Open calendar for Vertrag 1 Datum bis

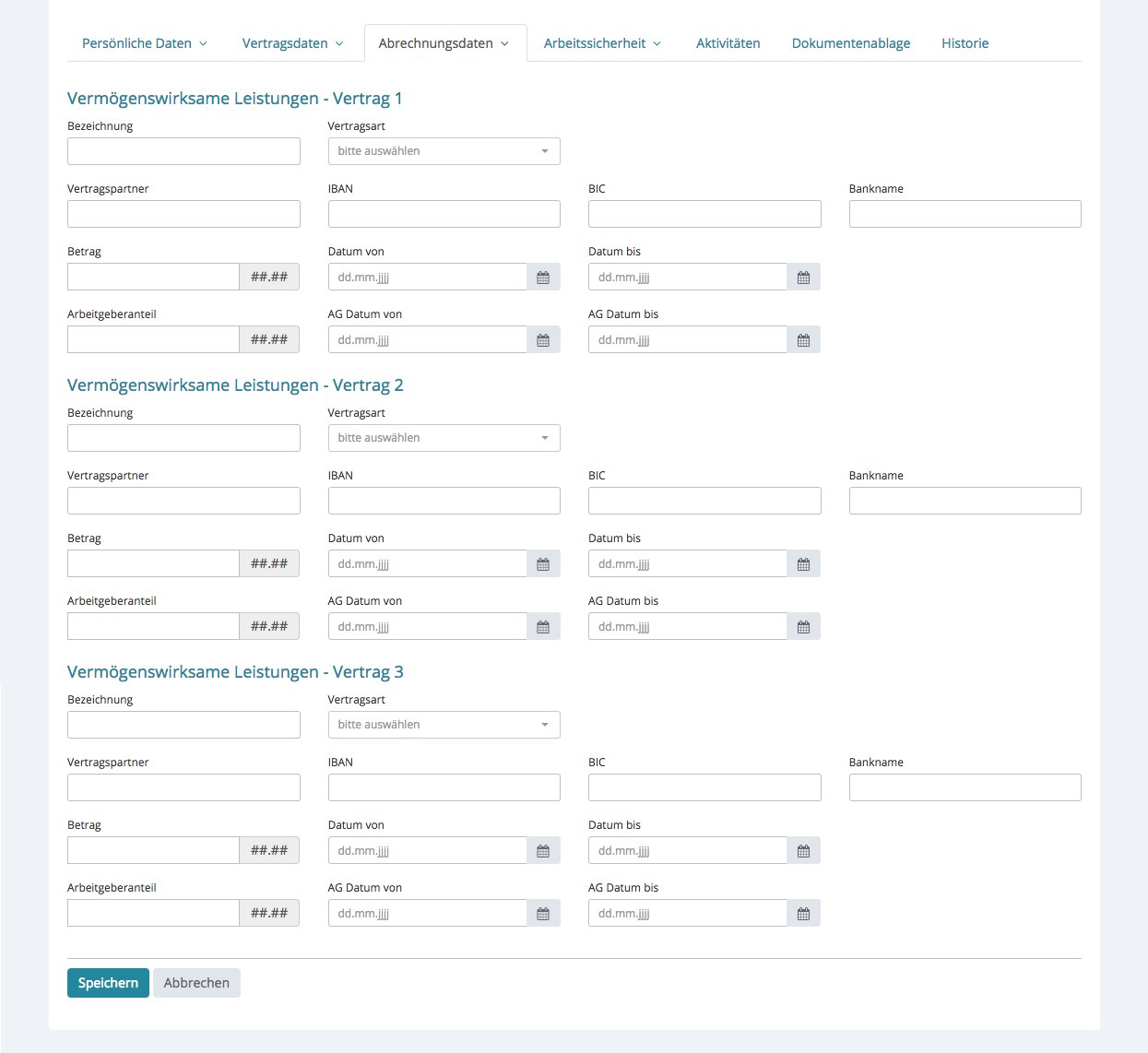803,278
